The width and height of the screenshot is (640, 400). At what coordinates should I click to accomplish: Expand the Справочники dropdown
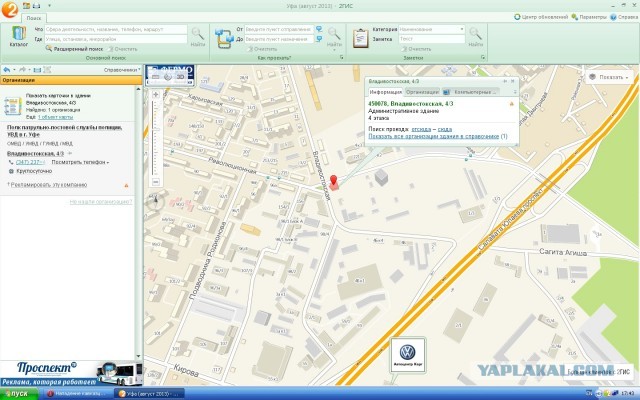pos(122,69)
